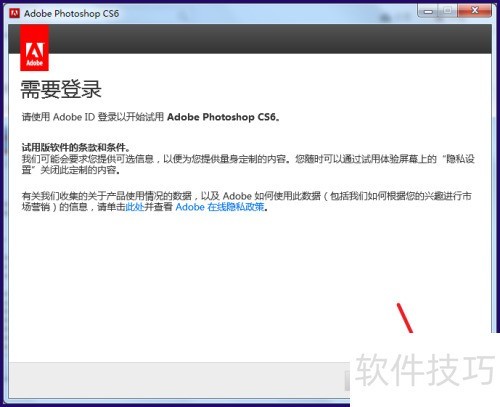Image resolution: width=500 pixels, height=407 pixels.
Task: Click the 需要登录 heading text
Action: tap(61, 89)
